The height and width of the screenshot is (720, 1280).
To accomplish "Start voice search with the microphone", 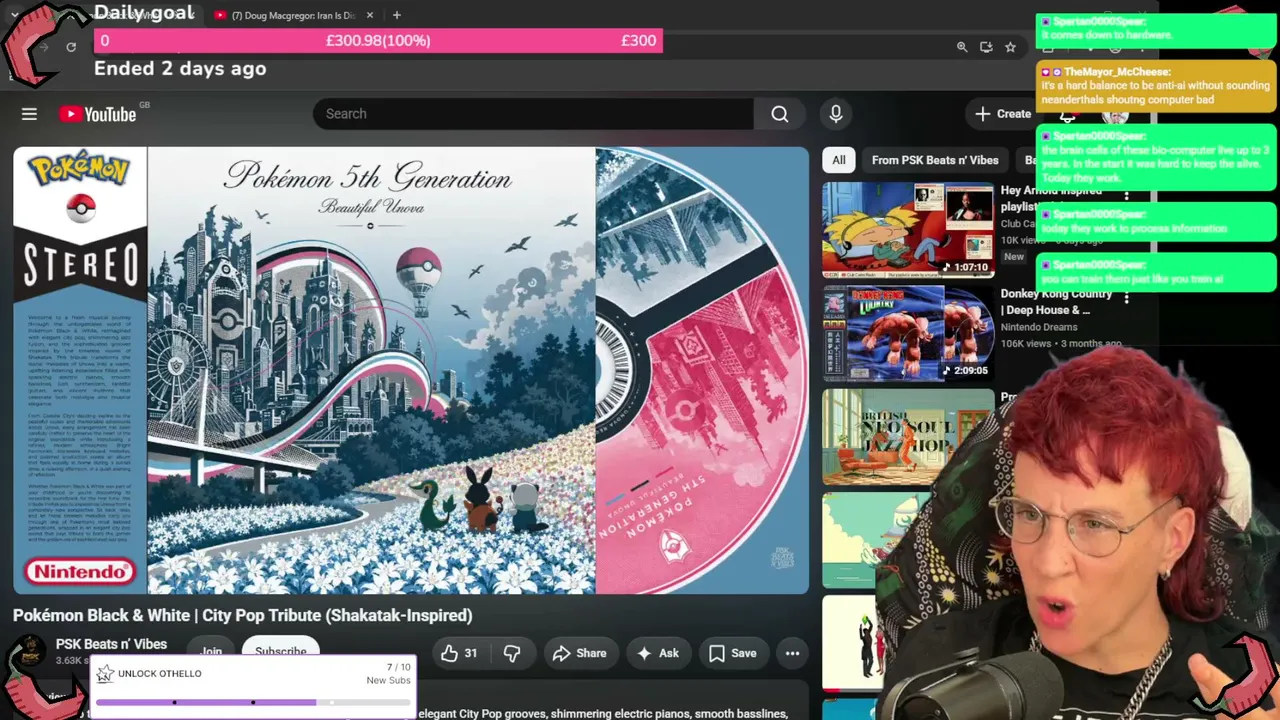I will click(836, 114).
